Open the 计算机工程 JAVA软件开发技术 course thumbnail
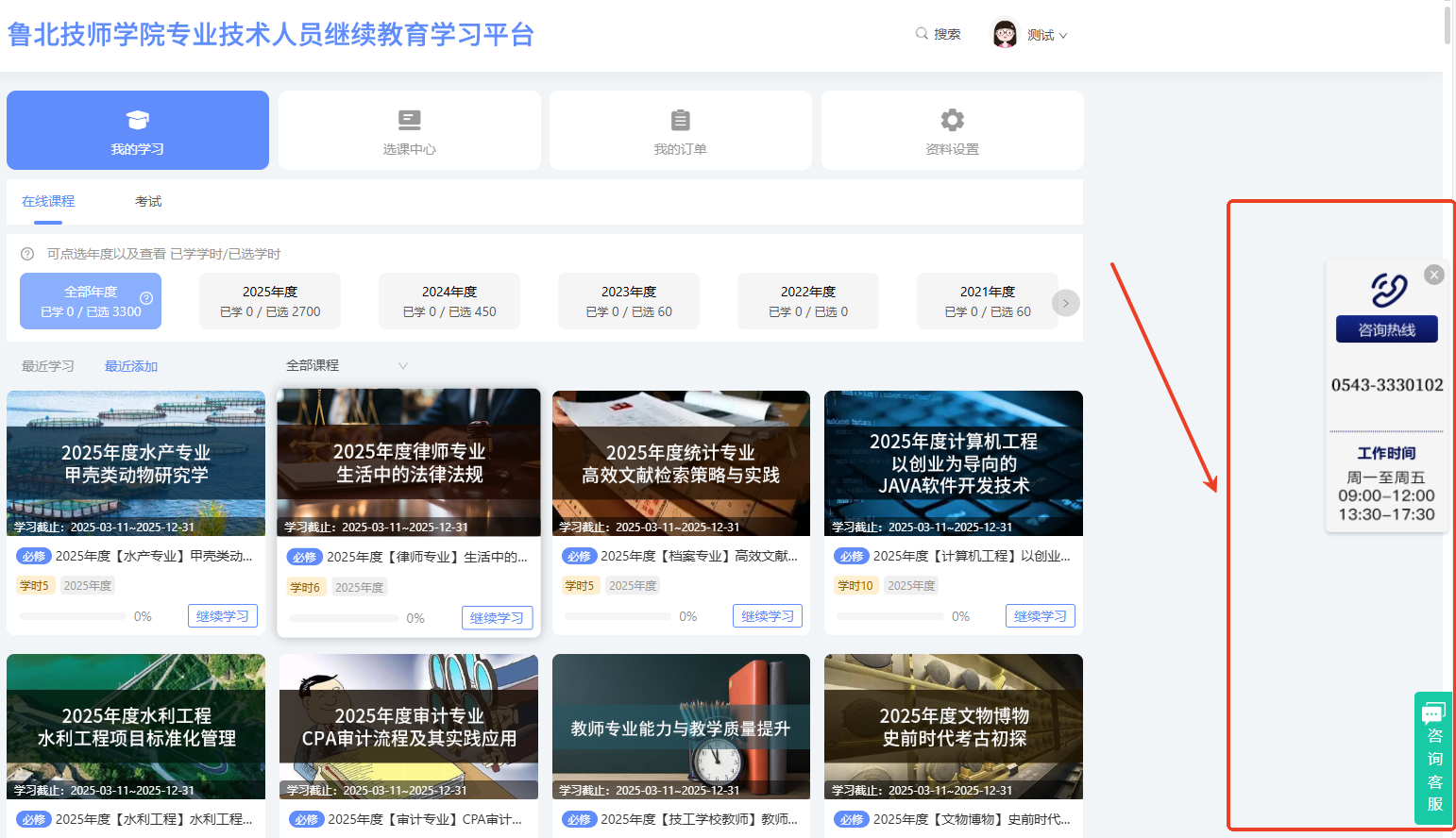The height and width of the screenshot is (838, 1456). (x=954, y=463)
